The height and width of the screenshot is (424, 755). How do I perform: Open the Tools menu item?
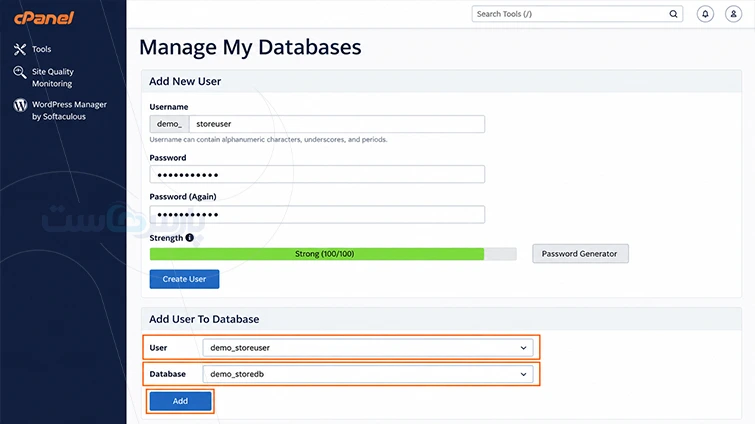[x=41, y=49]
